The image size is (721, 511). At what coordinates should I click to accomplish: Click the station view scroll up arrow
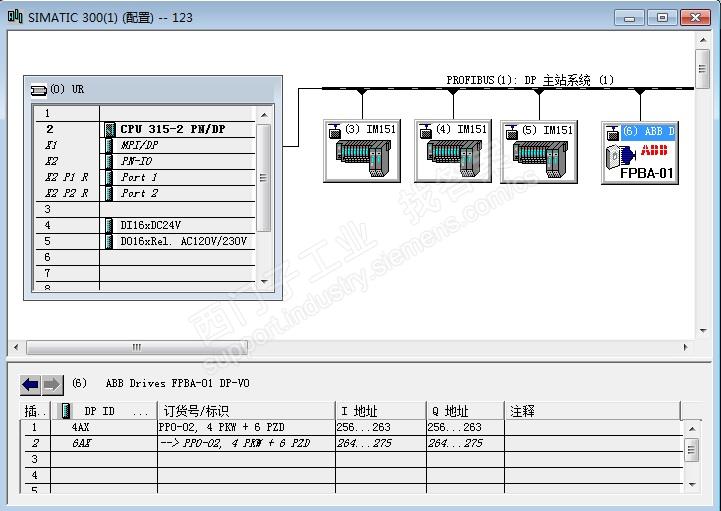[703, 40]
